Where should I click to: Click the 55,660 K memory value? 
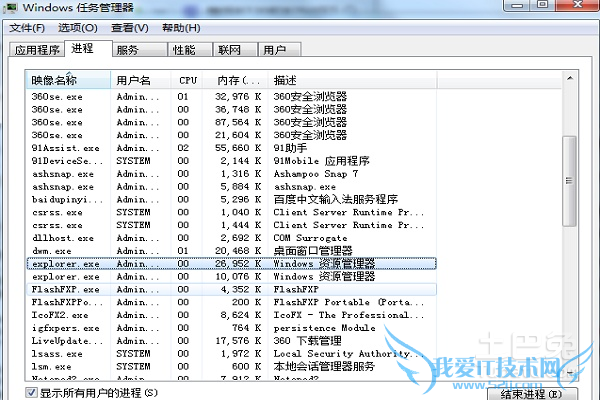tap(238, 148)
